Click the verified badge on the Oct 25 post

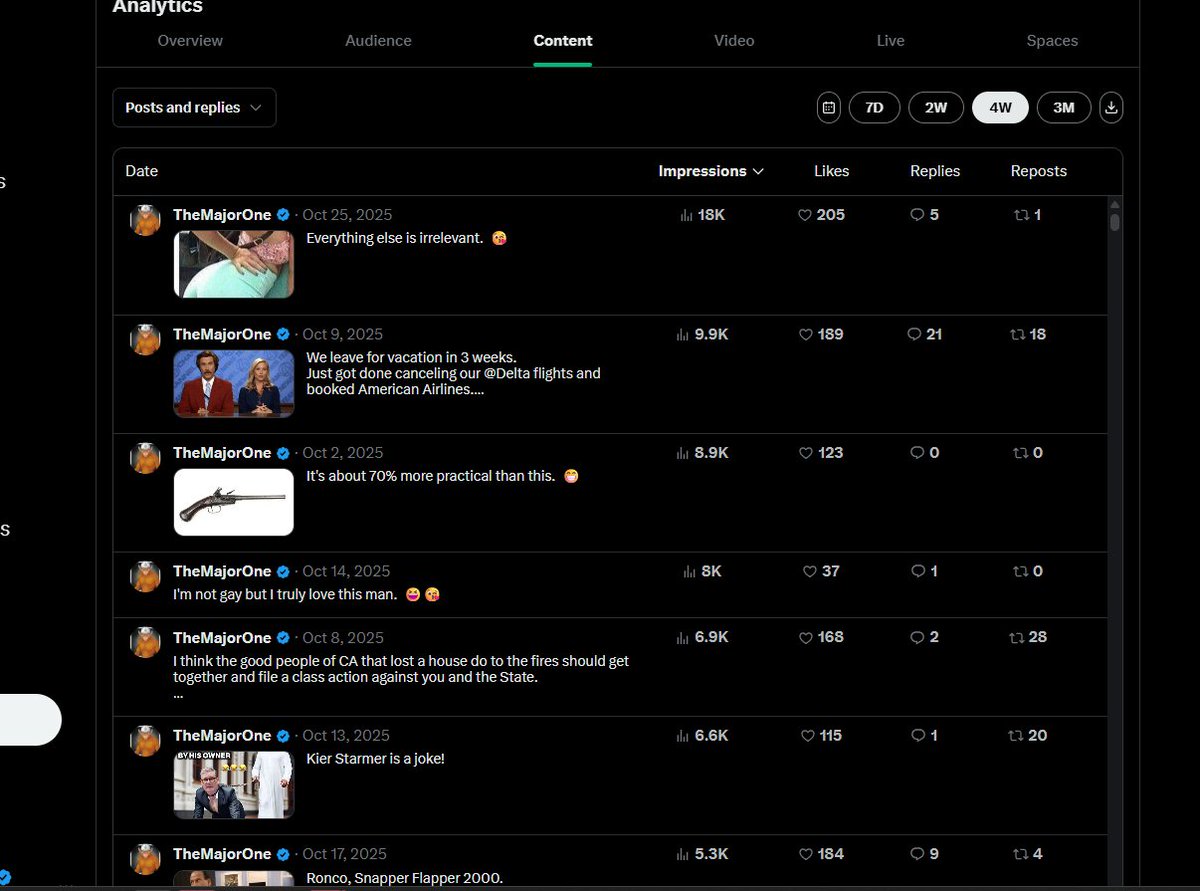(283, 215)
